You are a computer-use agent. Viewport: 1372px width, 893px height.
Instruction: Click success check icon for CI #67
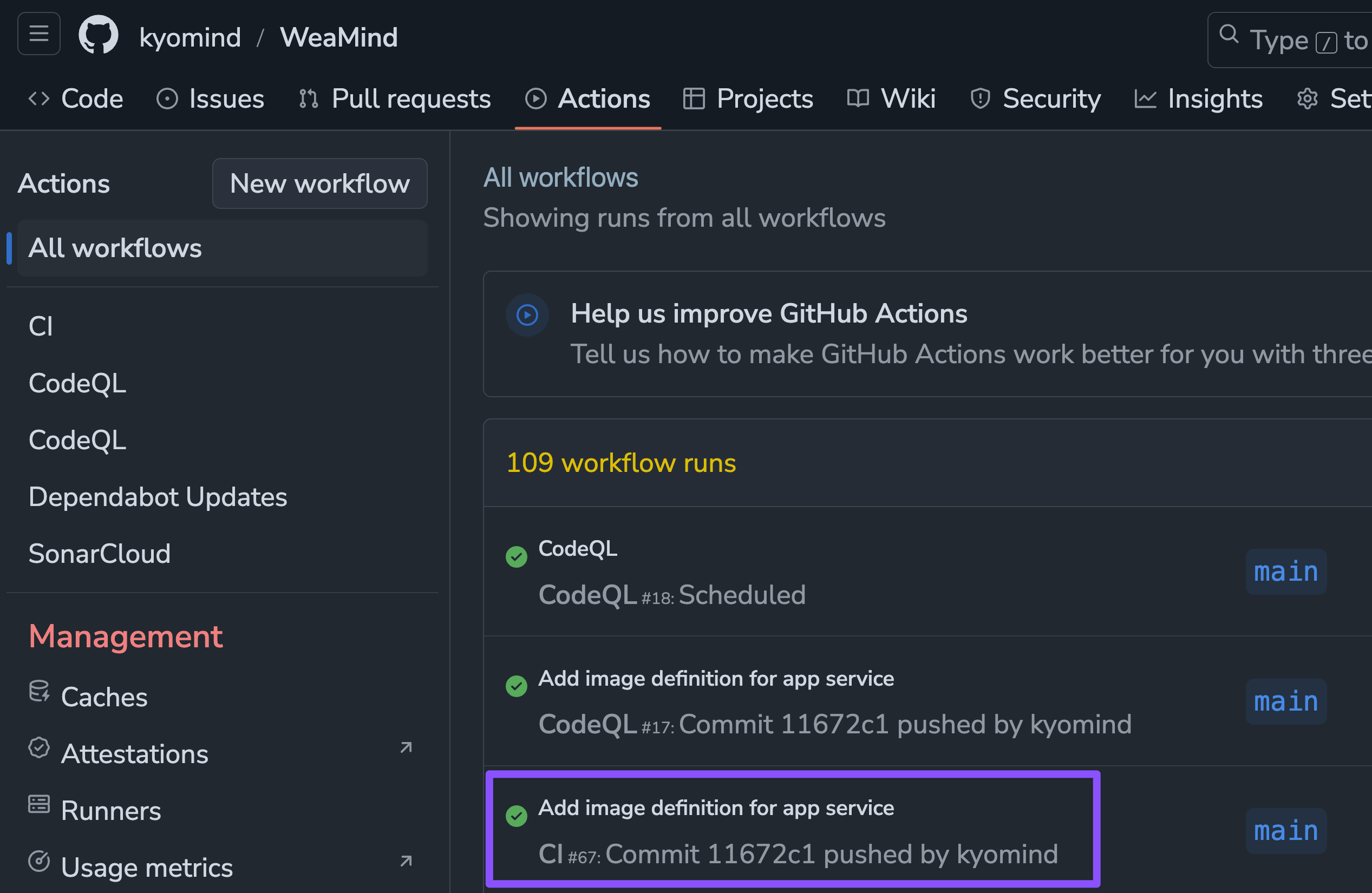click(x=517, y=816)
